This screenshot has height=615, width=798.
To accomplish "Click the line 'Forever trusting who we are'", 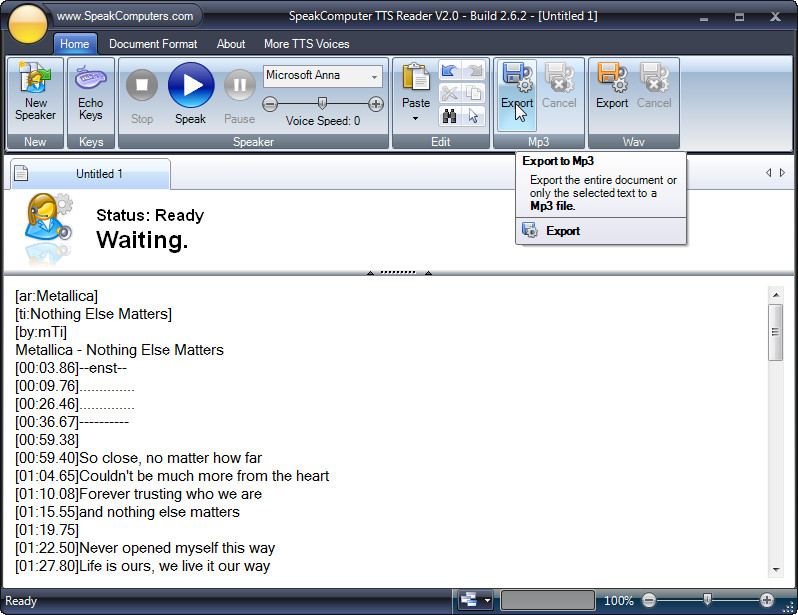I will [x=170, y=494].
